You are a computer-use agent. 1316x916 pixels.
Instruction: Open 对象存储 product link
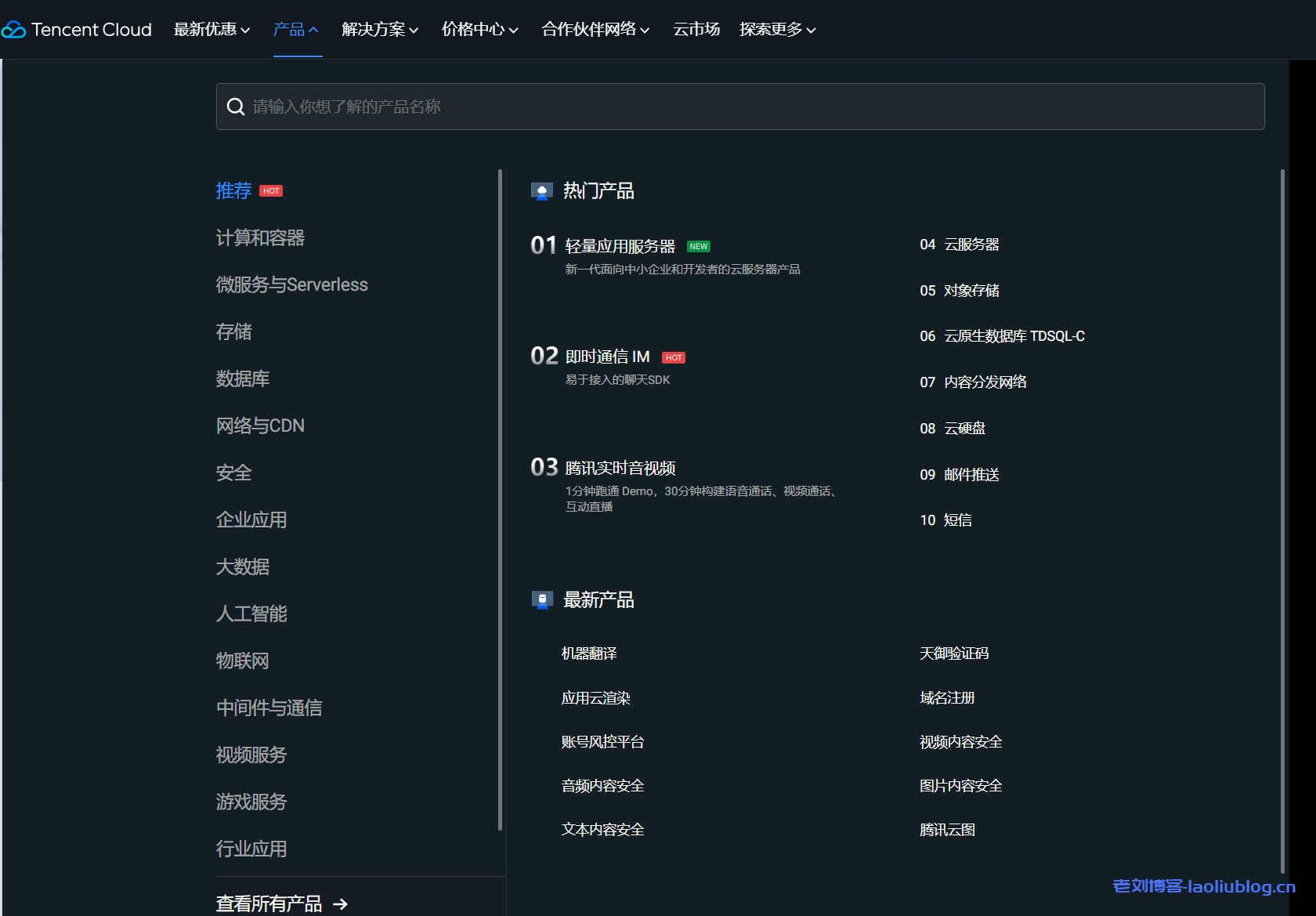click(x=971, y=291)
